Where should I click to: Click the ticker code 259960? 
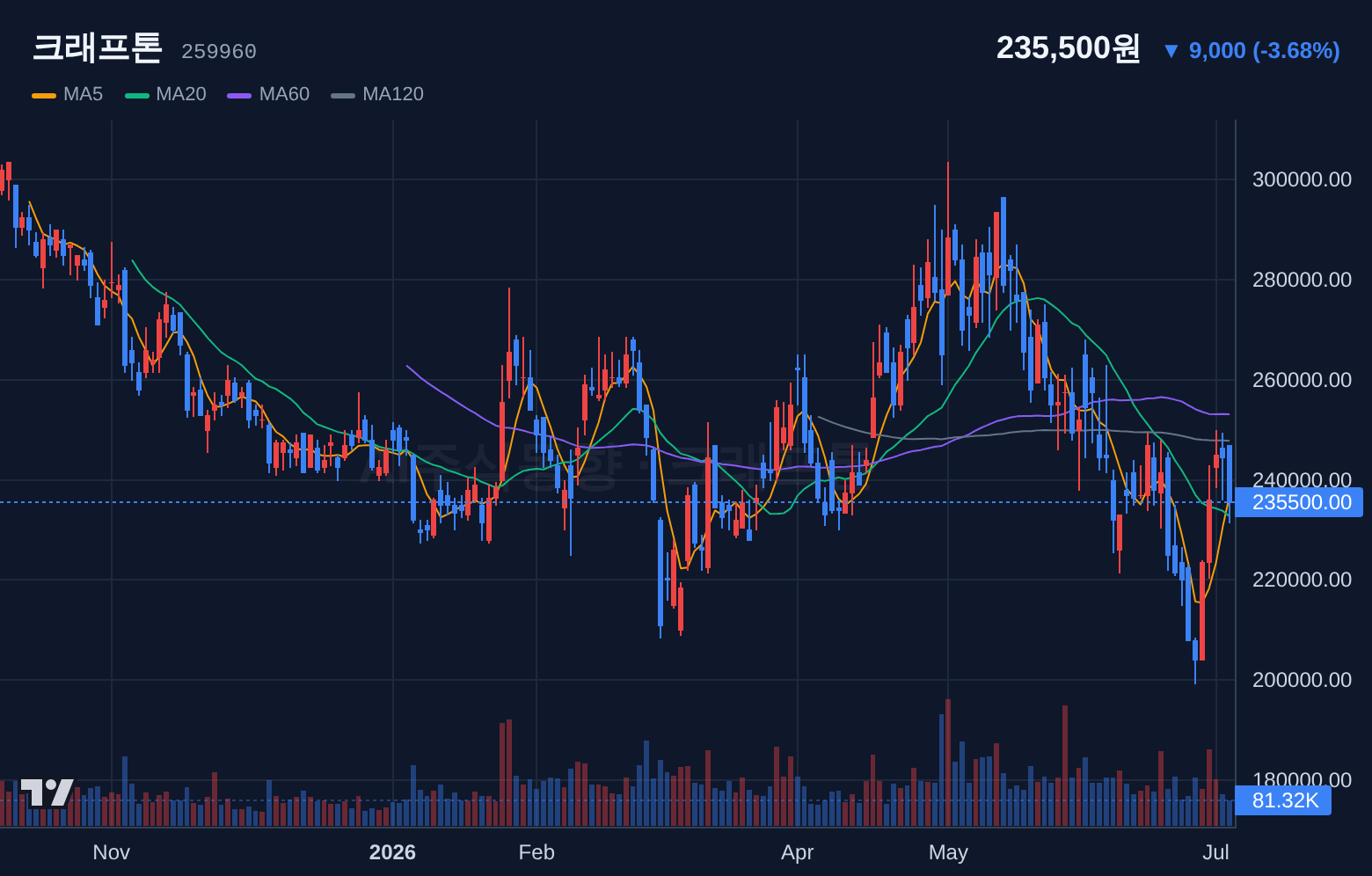click(x=219, y=52)
